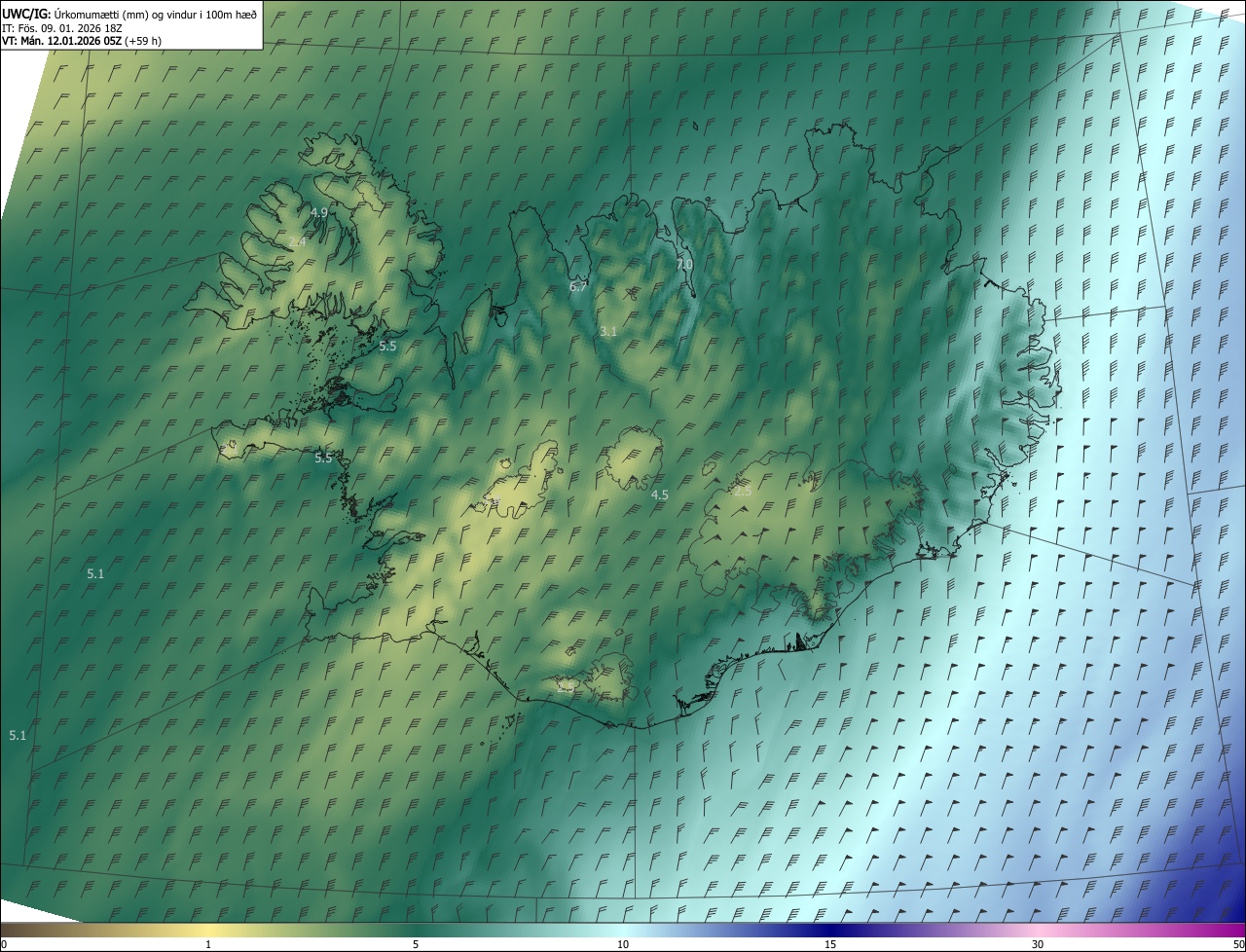Click the 2.4 value label on the map

point(297,242)
